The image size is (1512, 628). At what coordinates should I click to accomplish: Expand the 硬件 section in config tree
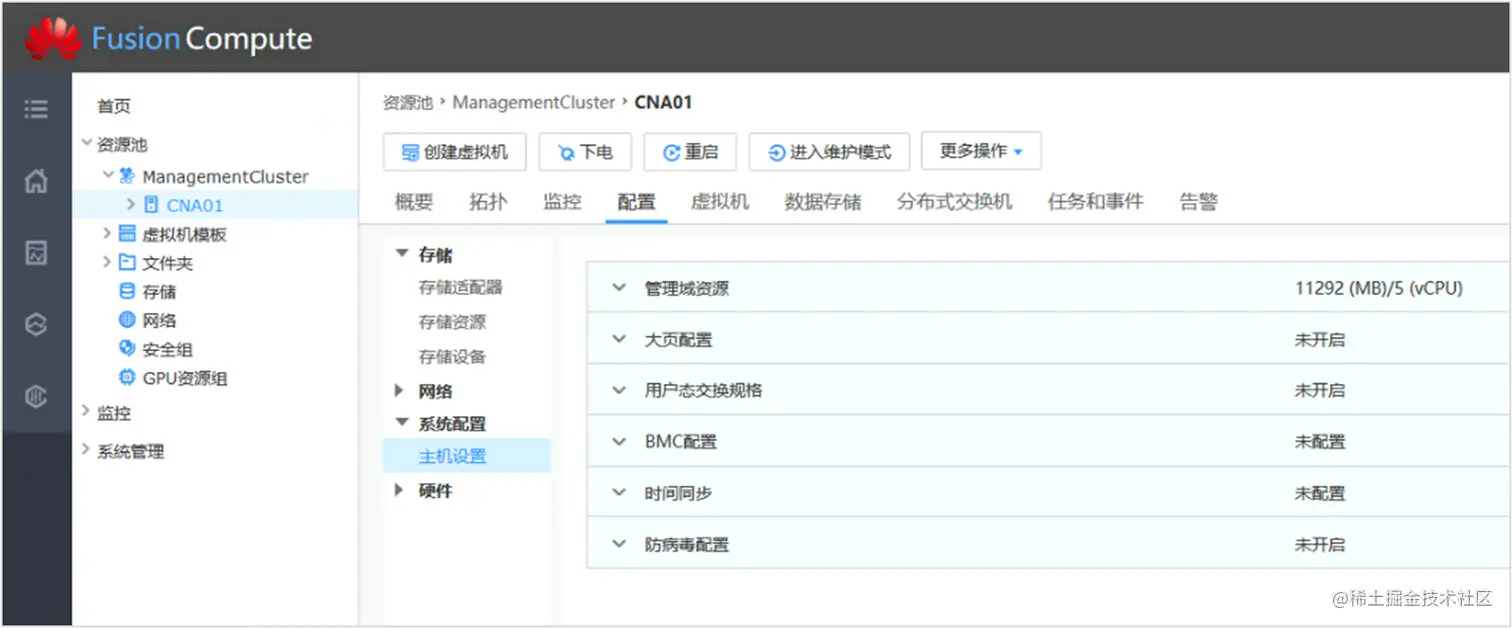coord(399,490)
